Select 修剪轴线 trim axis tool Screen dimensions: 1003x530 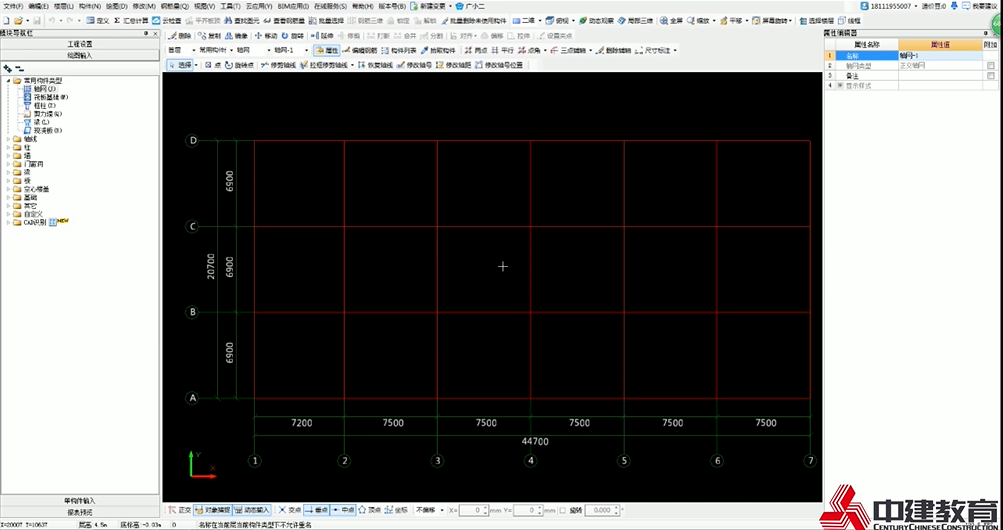[278, 65]
